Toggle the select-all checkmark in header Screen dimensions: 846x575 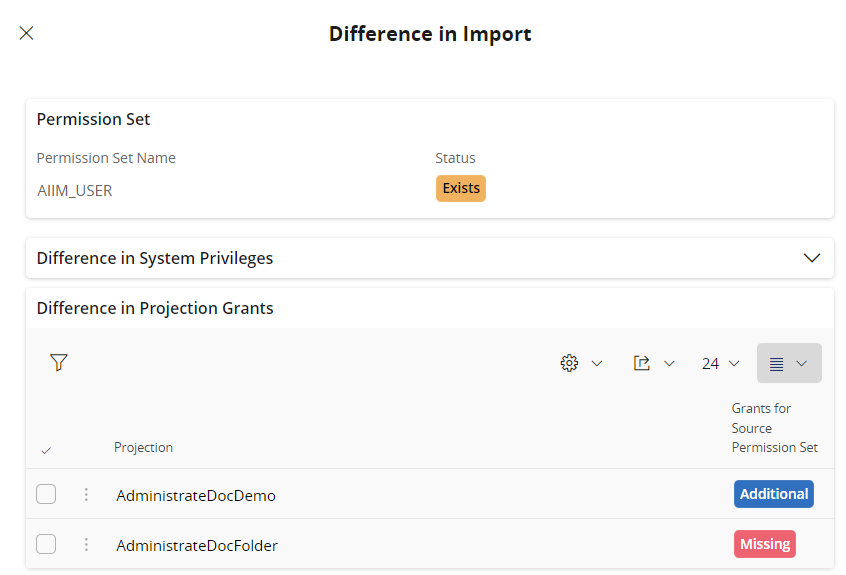[46, 450]
